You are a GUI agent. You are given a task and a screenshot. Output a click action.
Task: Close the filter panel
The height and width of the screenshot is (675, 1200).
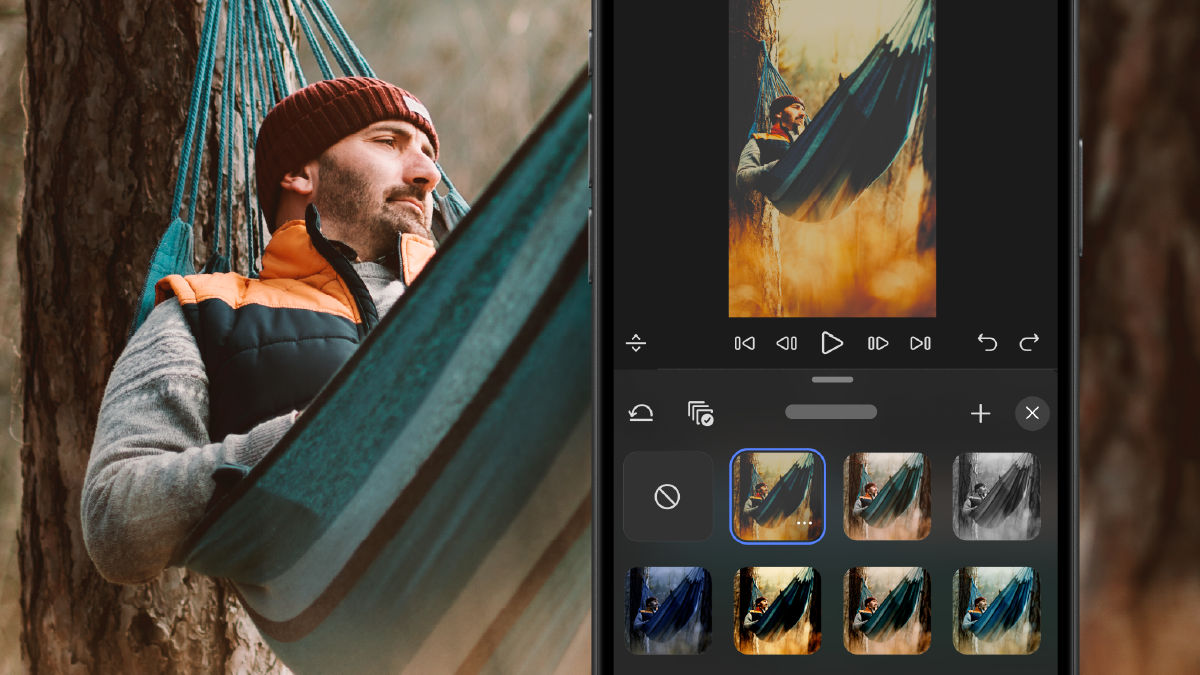tap(1032, 413)
